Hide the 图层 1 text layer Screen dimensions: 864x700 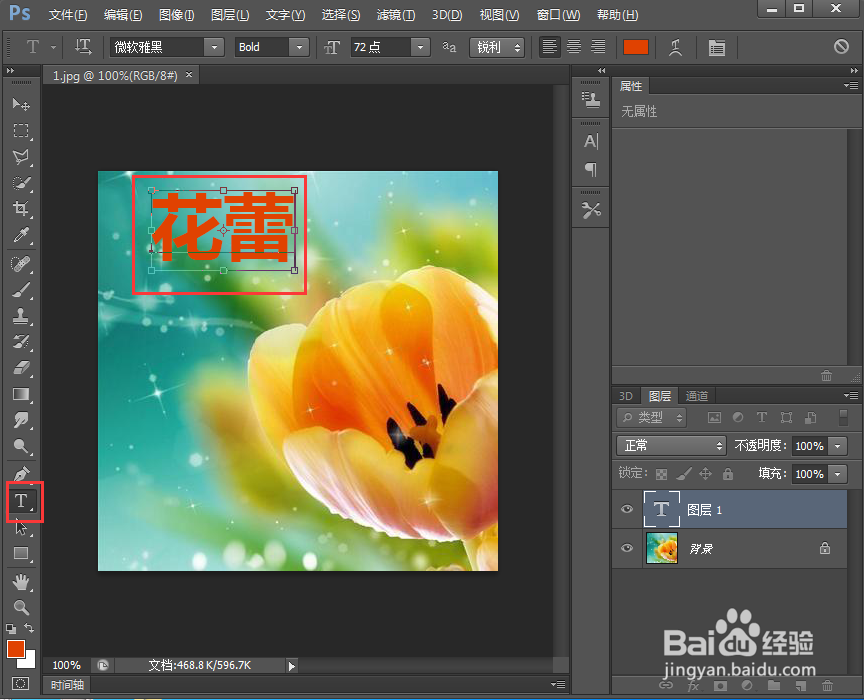tap(627, 509)
